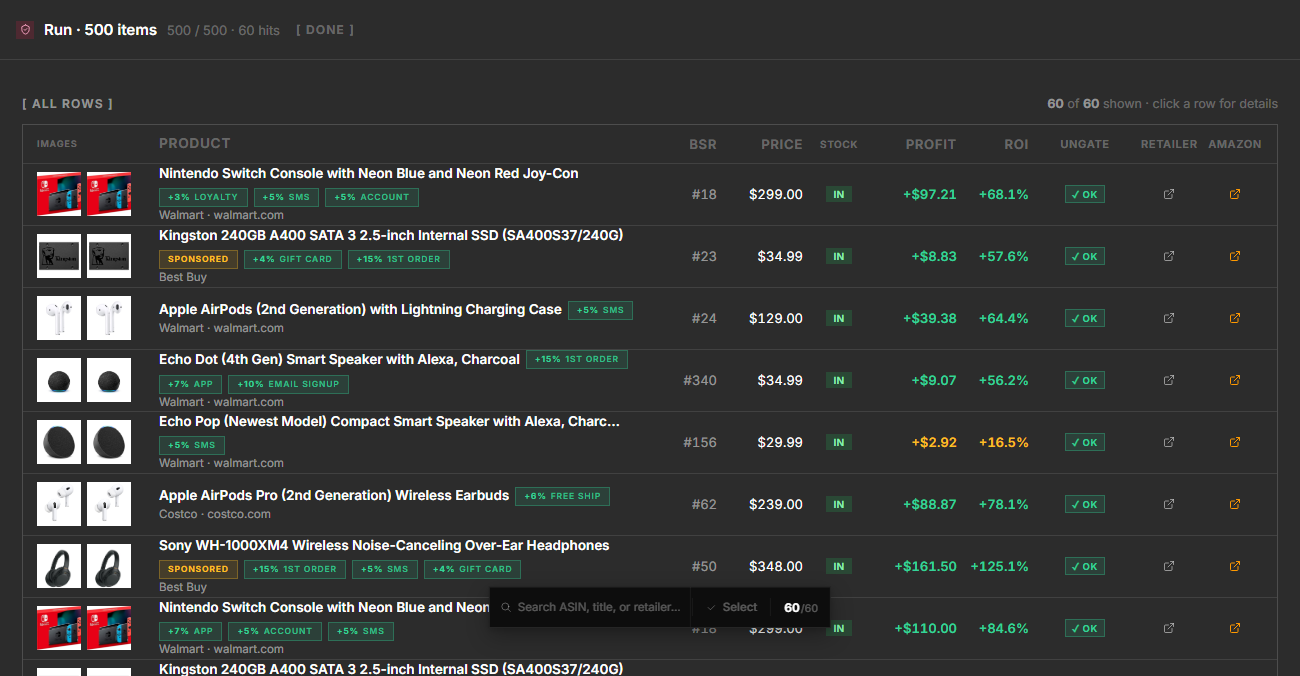Sort by the PRODUCT column header
The height and width of the screenshot is (676, 1300).
tap(195, 143)
